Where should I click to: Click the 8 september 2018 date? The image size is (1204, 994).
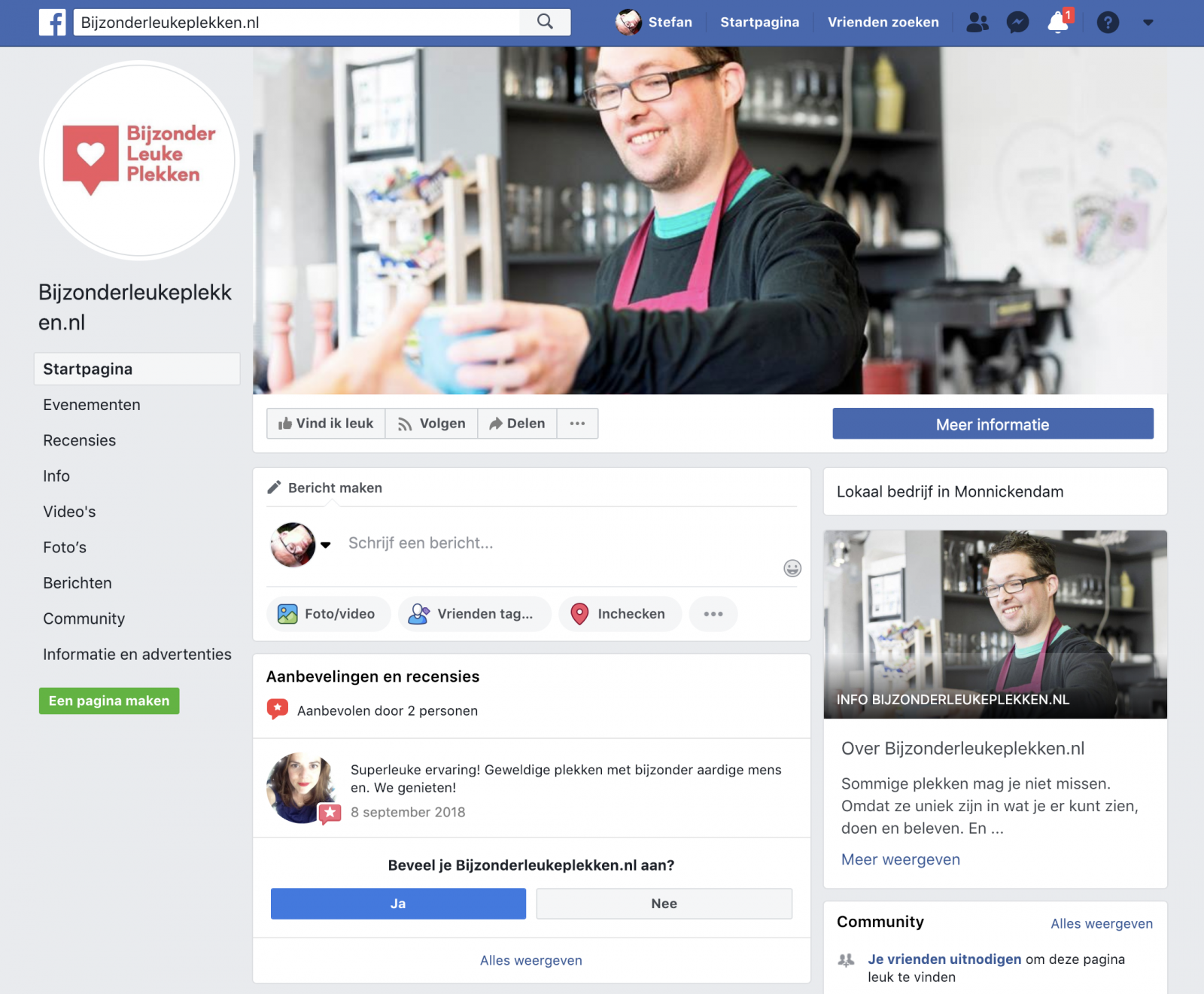point(408,813)
